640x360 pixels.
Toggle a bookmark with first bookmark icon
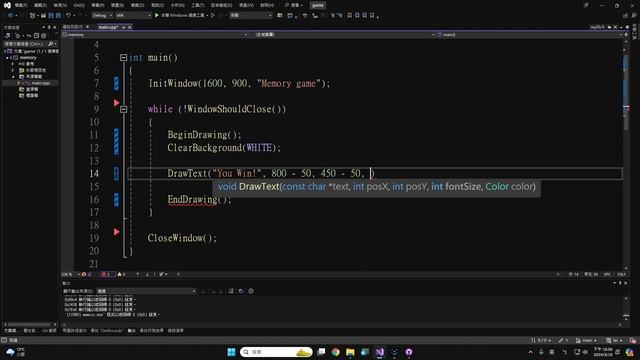click(x=349, y=15)
